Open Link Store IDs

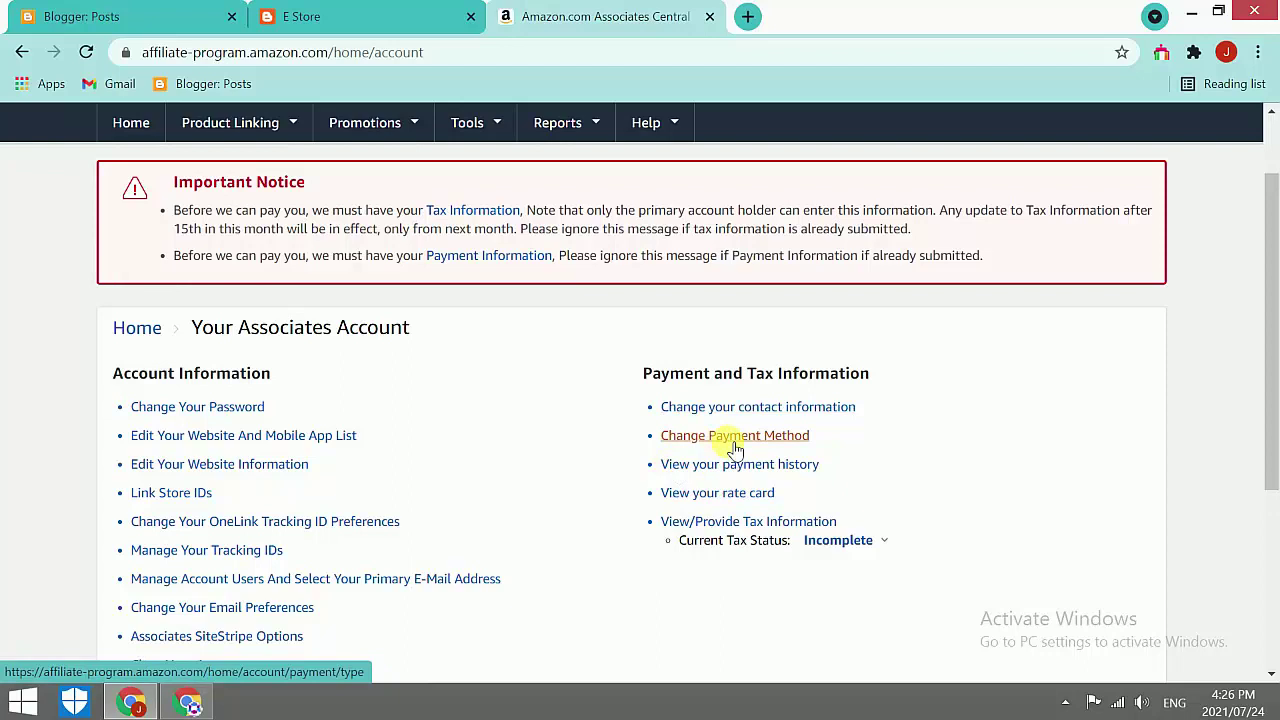click(x=172, y=492)
